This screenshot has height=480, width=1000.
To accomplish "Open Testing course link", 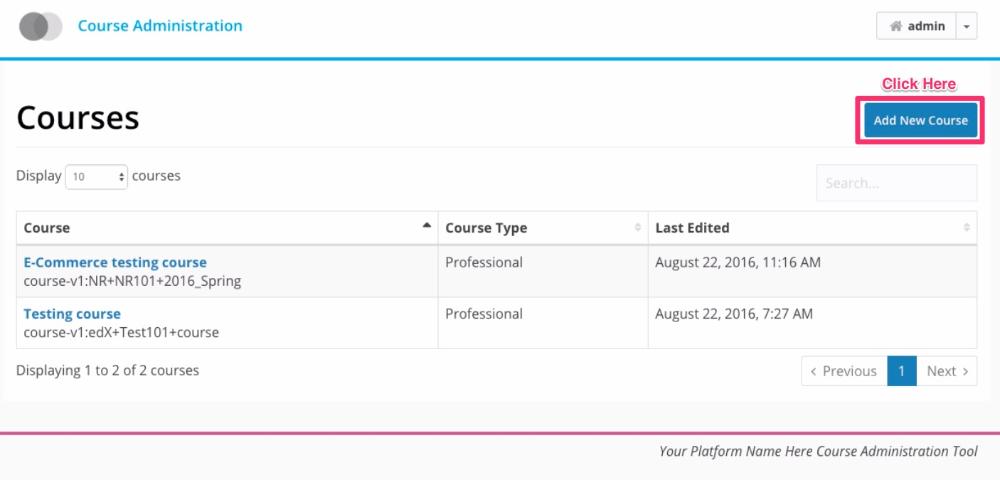I will pos(72,314).
